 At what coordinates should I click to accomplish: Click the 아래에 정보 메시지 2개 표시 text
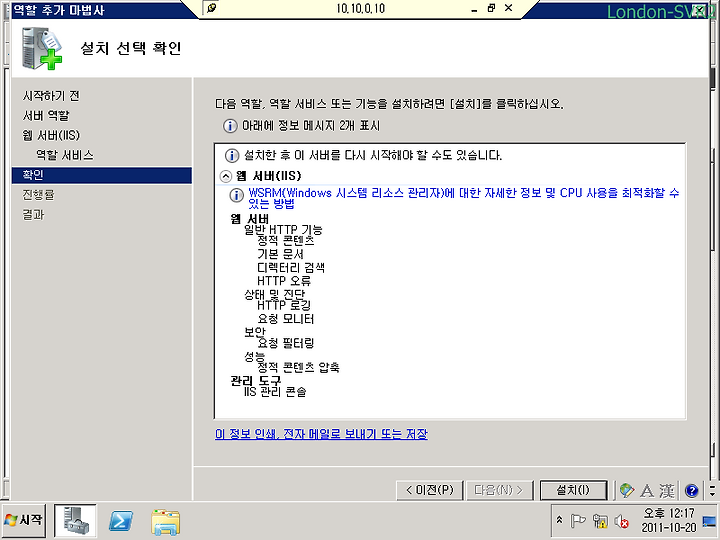(311, 126)
